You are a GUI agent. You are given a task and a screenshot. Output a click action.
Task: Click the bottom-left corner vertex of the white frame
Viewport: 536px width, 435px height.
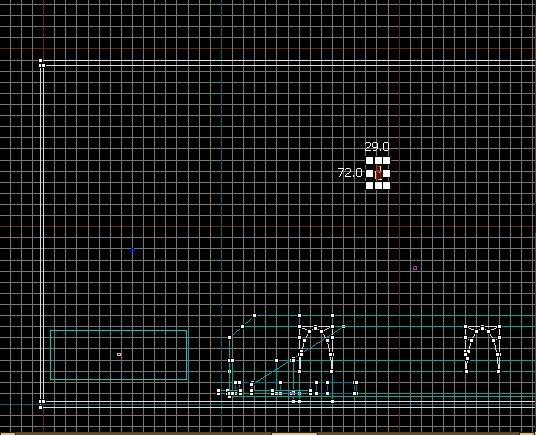(41, 407)
